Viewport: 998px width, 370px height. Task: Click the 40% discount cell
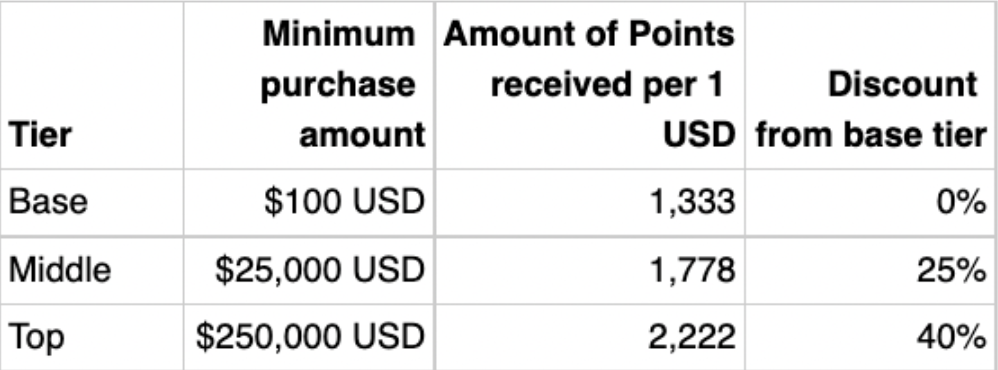871,337
